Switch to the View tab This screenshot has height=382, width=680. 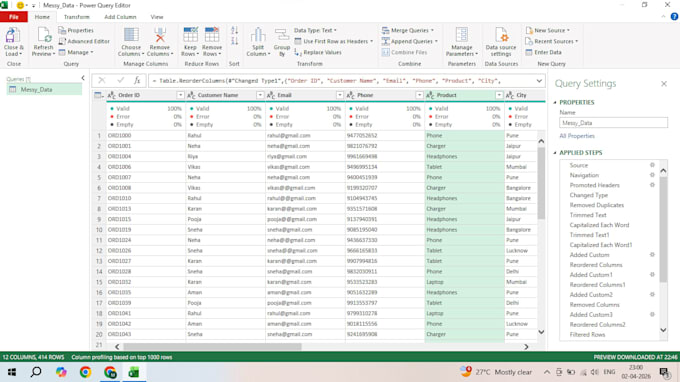157,17
